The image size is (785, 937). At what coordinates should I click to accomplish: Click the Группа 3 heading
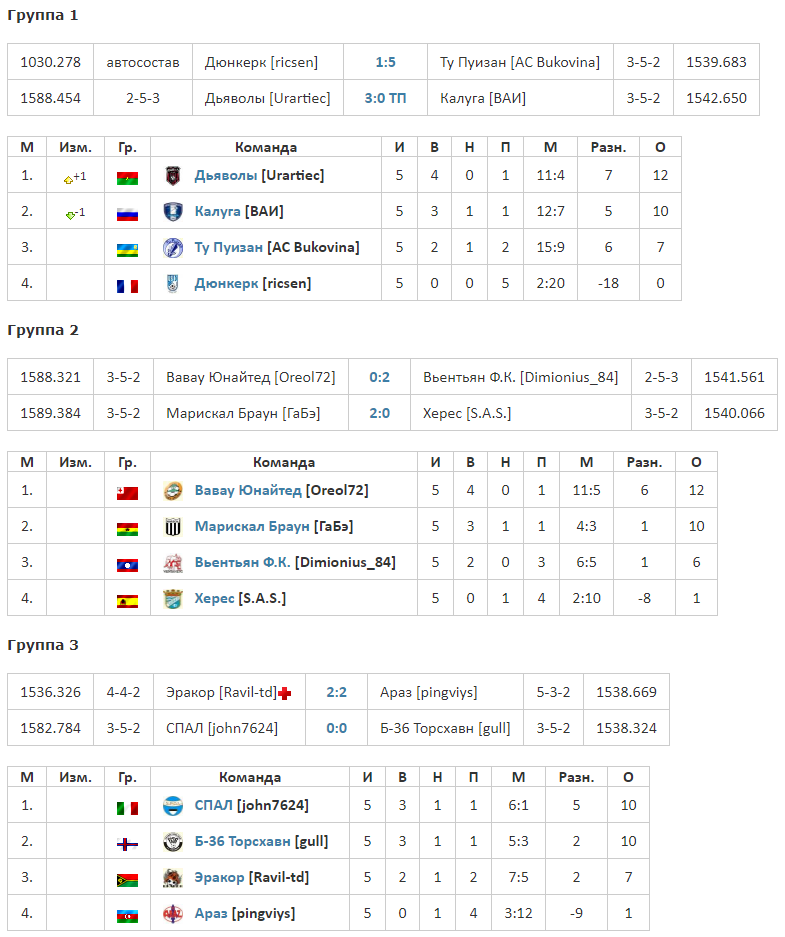[x=42, y=645]
